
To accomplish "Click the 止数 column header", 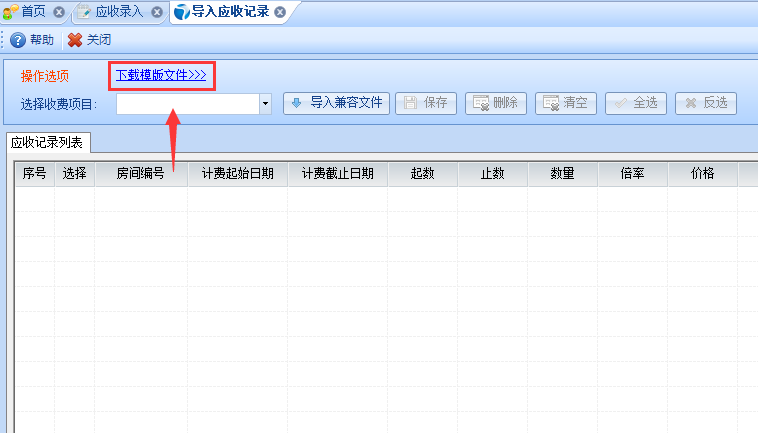I will point(493,173).
